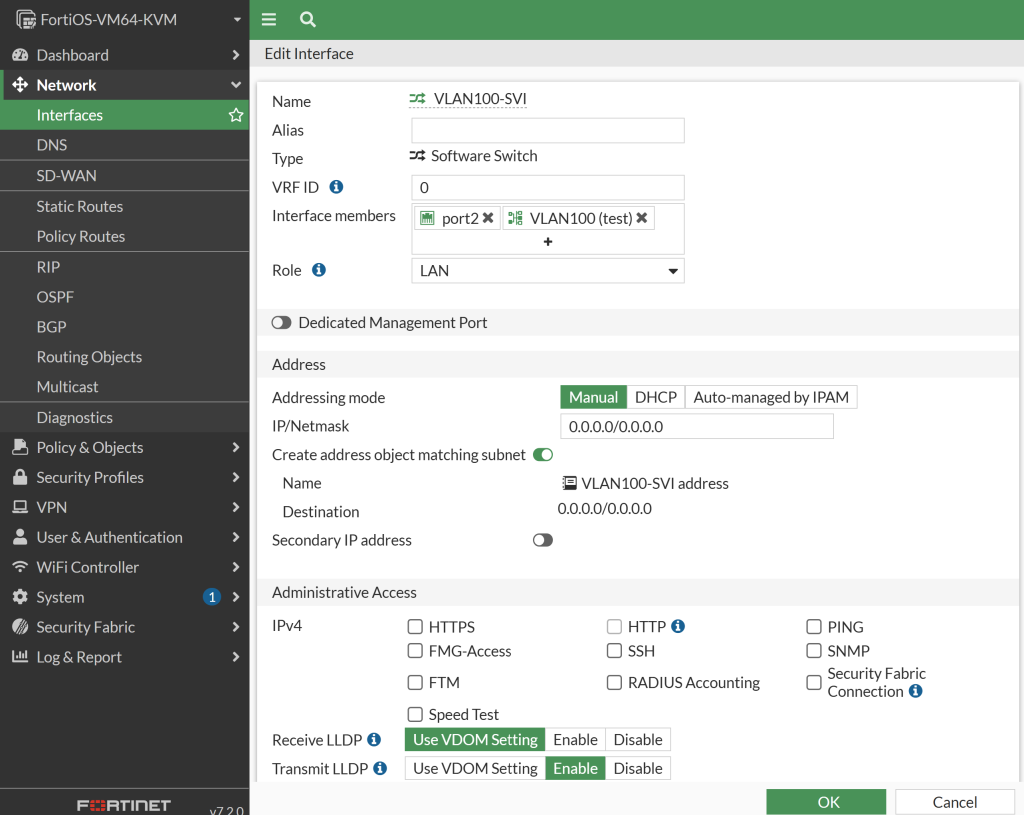The image size is (1024, 815).
Task: Click the Role info icon
Action: pos(319,270)
